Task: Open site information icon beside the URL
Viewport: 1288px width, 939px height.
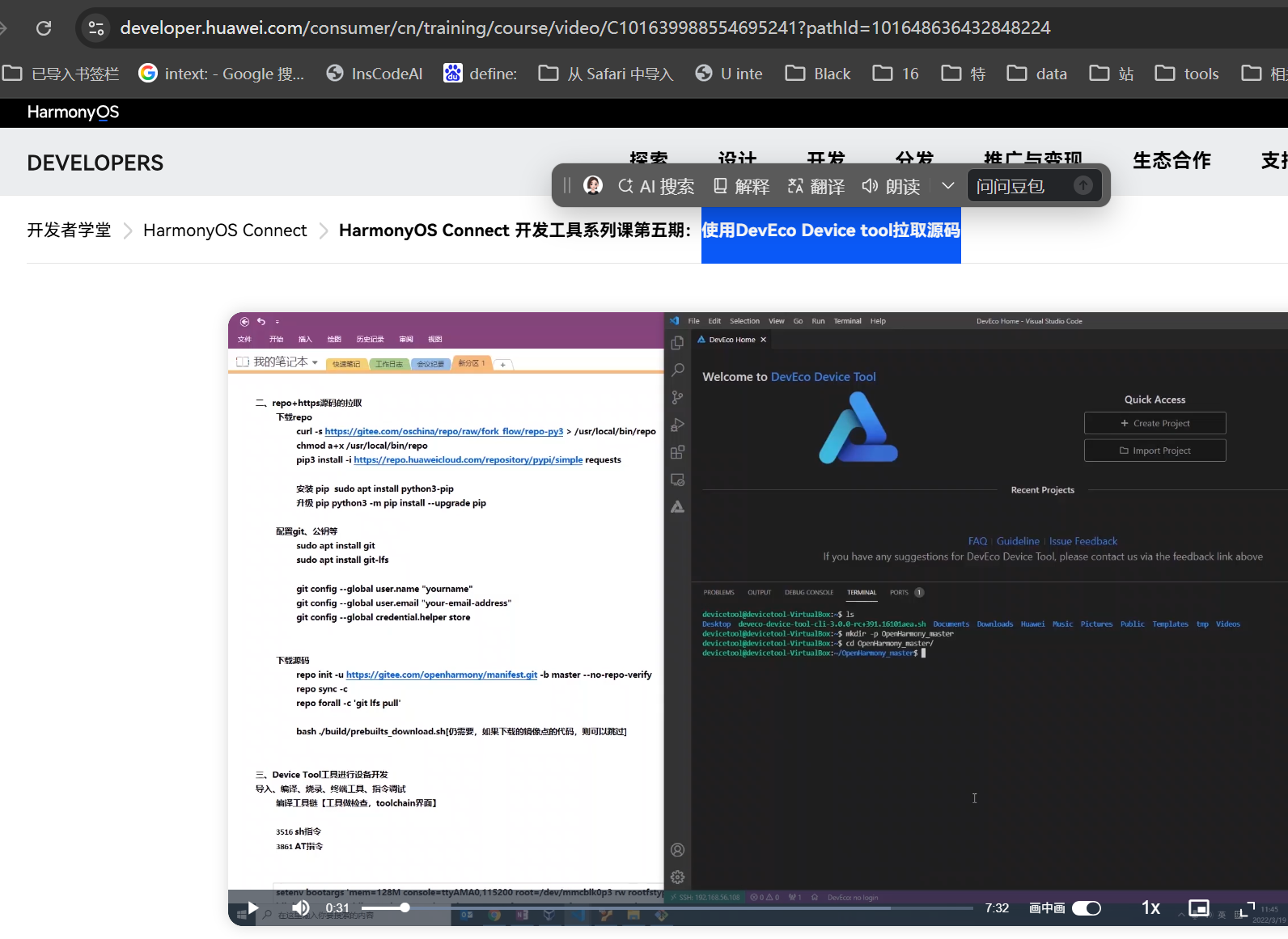Action: [96, 27]
